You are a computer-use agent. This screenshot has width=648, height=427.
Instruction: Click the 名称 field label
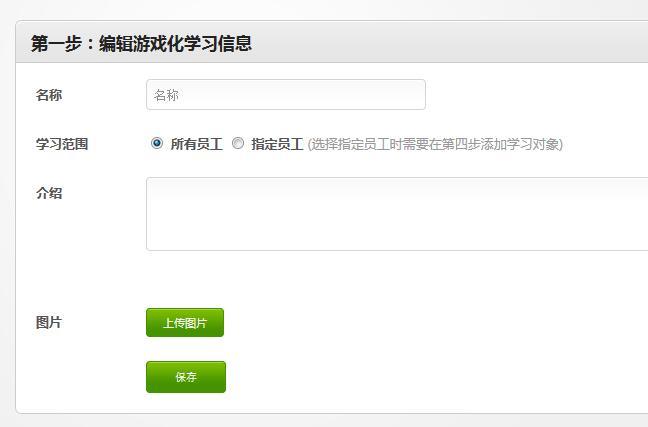(49, 95)
